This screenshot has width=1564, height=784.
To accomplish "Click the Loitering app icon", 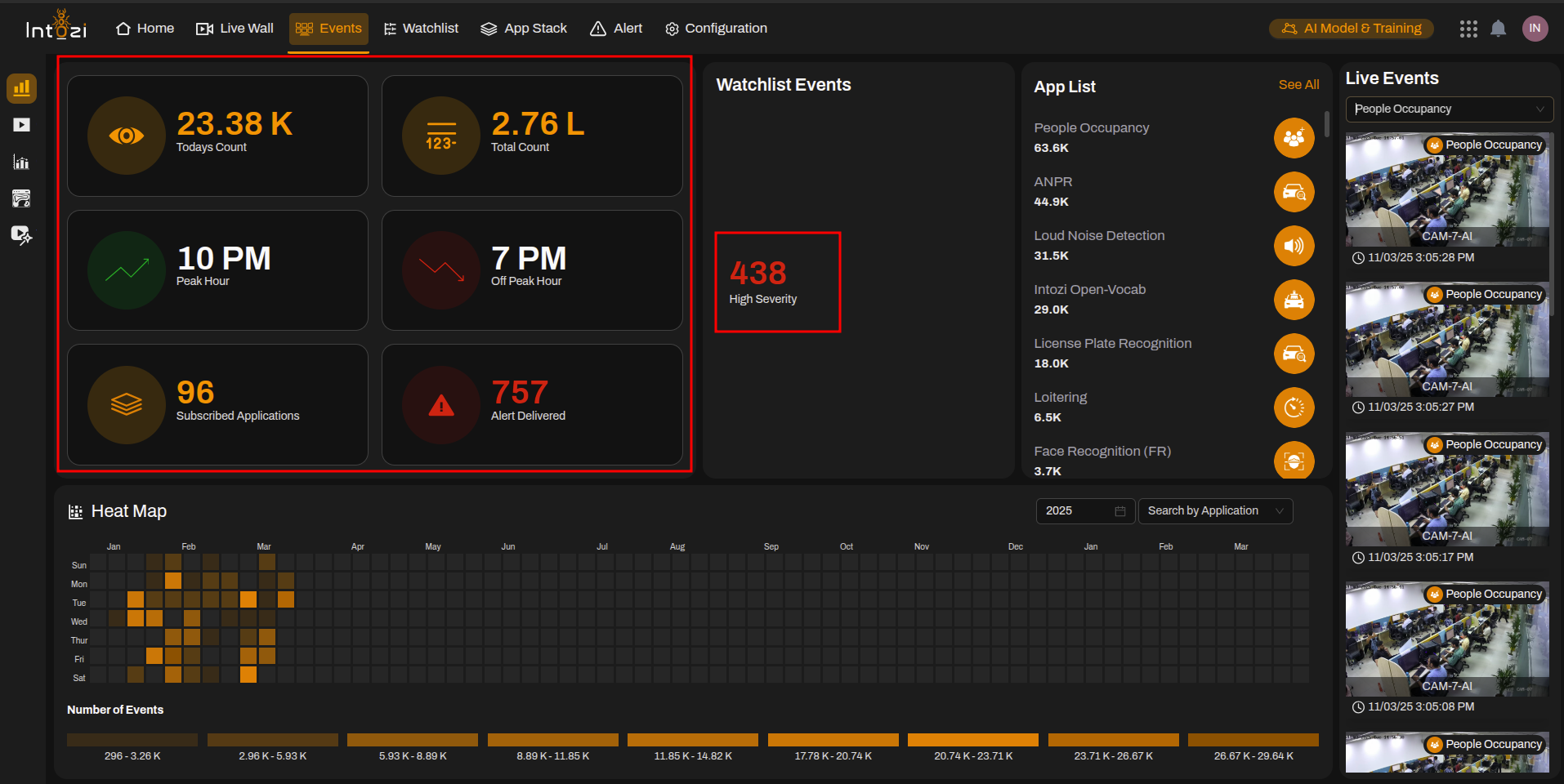I will (x=1294, y=408).
